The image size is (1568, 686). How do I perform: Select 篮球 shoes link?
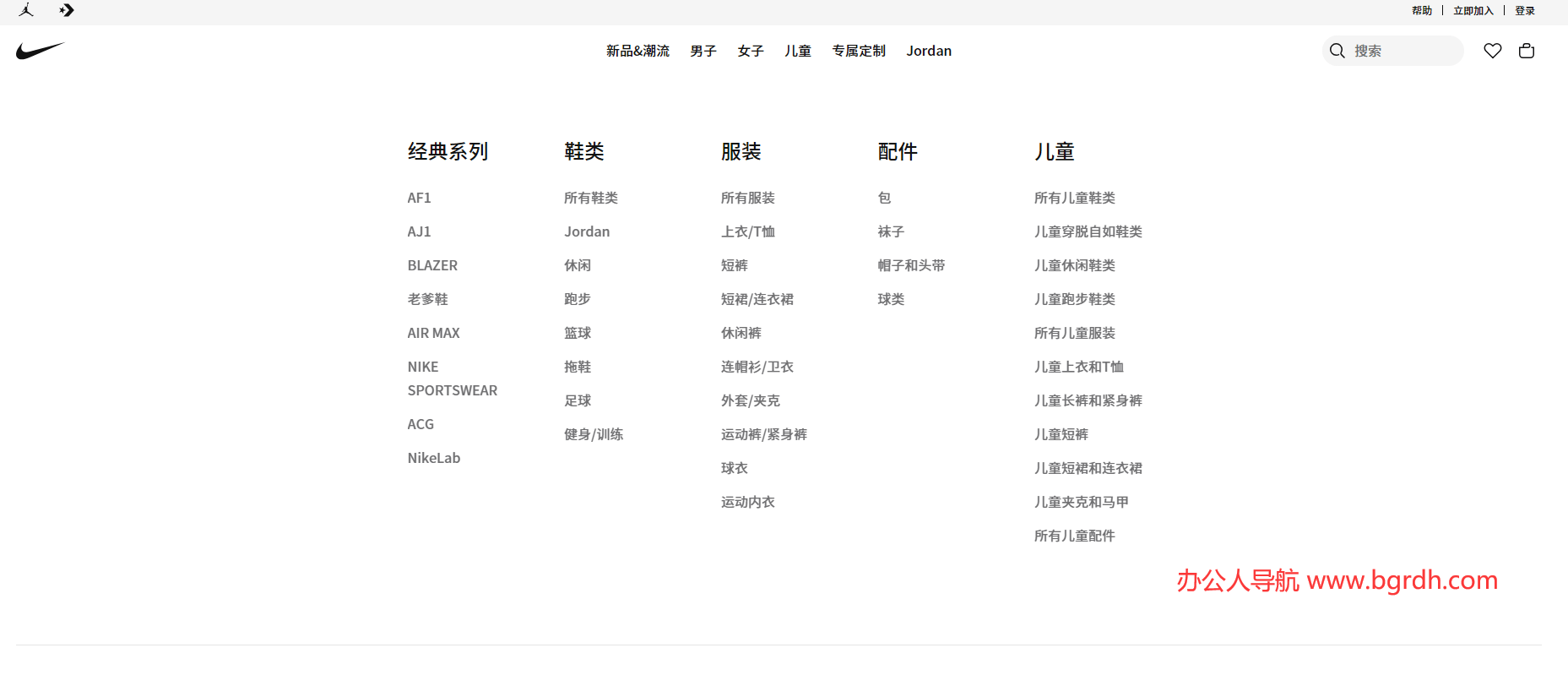[578, 333]
